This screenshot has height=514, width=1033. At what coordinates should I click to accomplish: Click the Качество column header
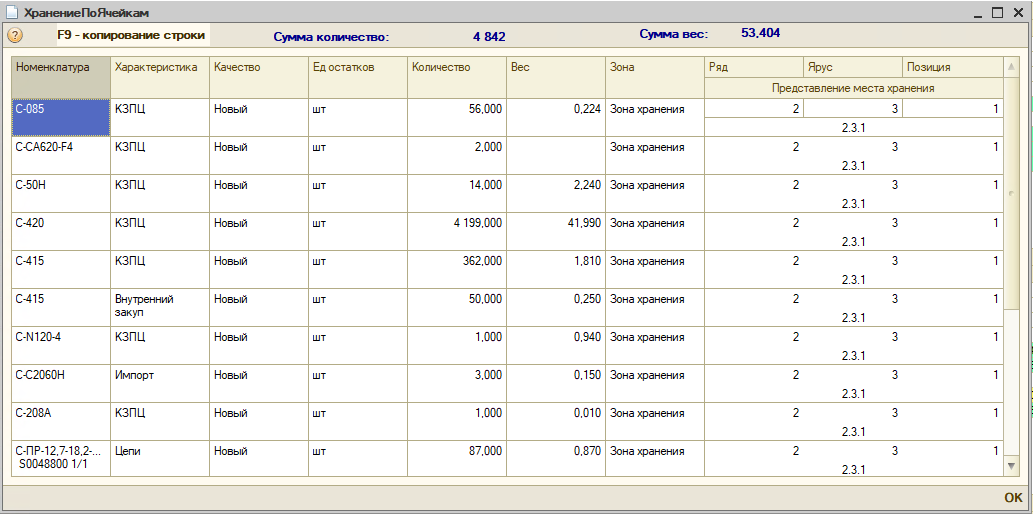click(259, 78)
